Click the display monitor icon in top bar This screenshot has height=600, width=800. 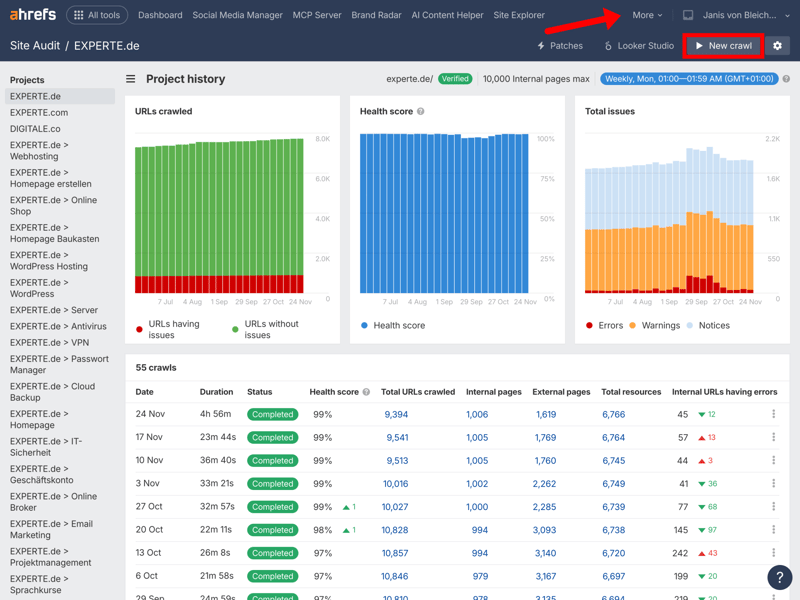point(688,15)
